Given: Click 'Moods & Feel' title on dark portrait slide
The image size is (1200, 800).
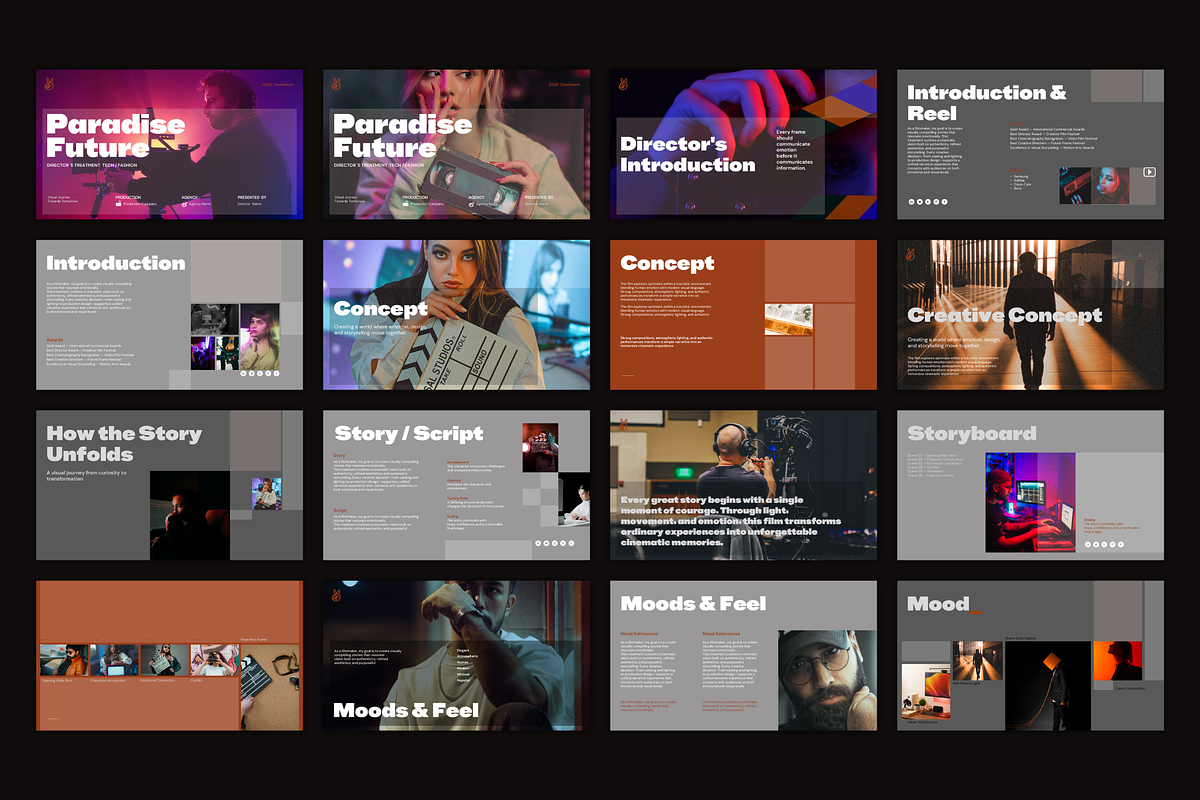Looking at the screenshot, I should (x=405, y=711).
